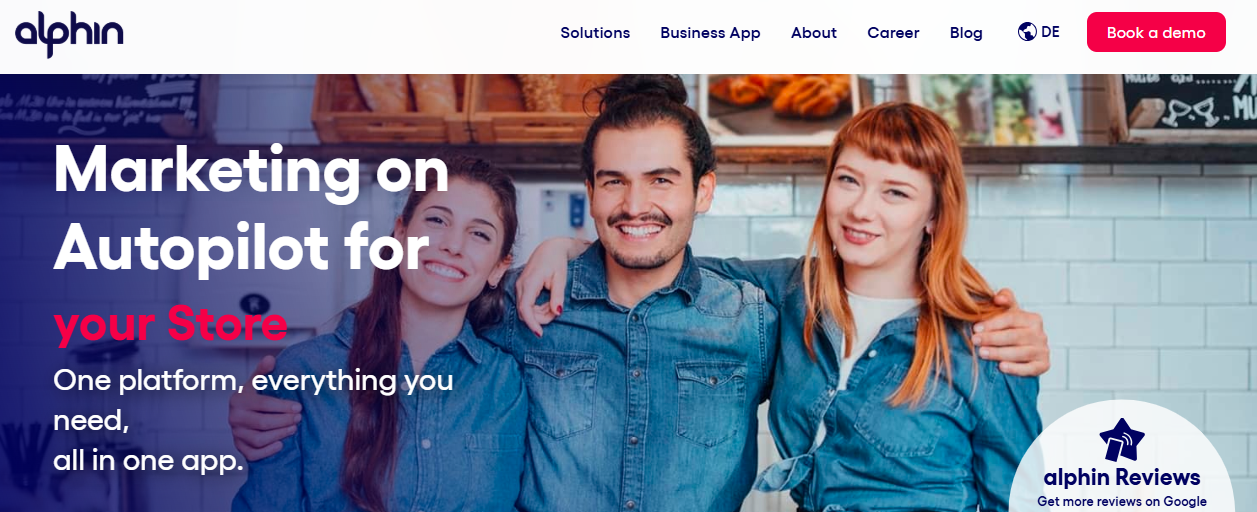Select the alphin Reviews title text

click(x=1122, y=477)
